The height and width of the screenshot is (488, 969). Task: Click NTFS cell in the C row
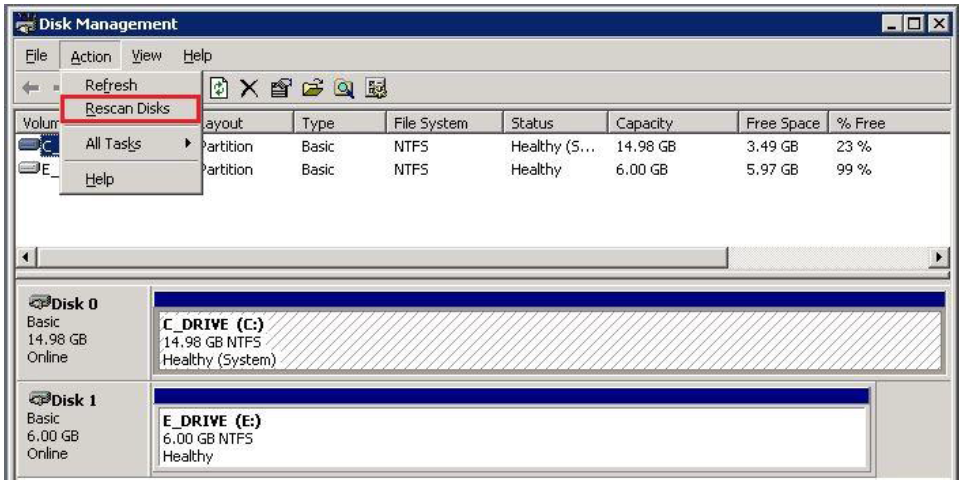411,146
